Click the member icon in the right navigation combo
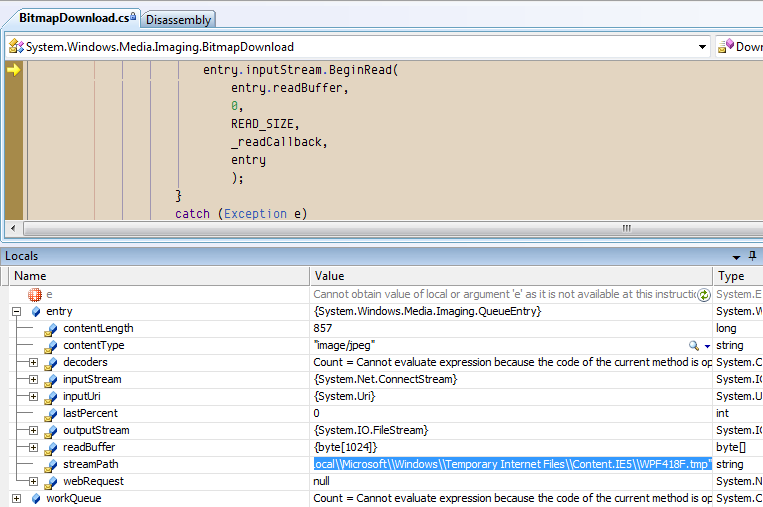763x507 pixels. pyautogui.click(x=725, y=47)
